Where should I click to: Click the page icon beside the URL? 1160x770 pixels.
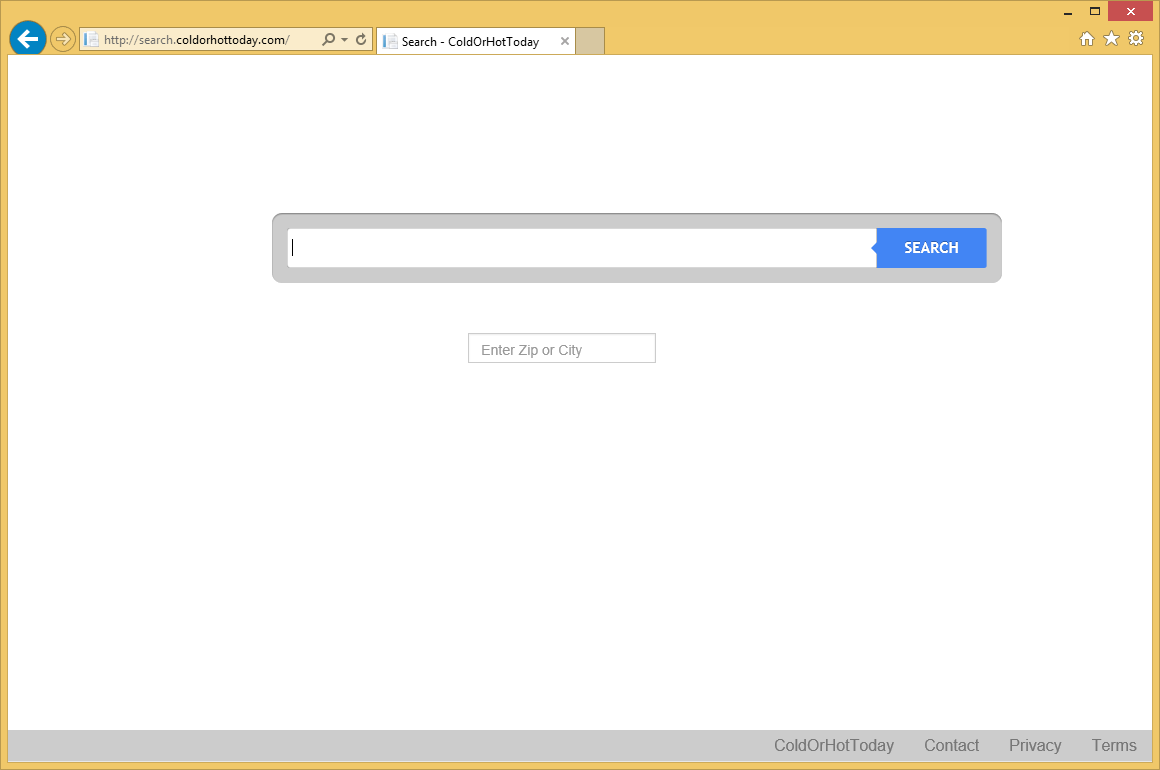coord(92,40)
